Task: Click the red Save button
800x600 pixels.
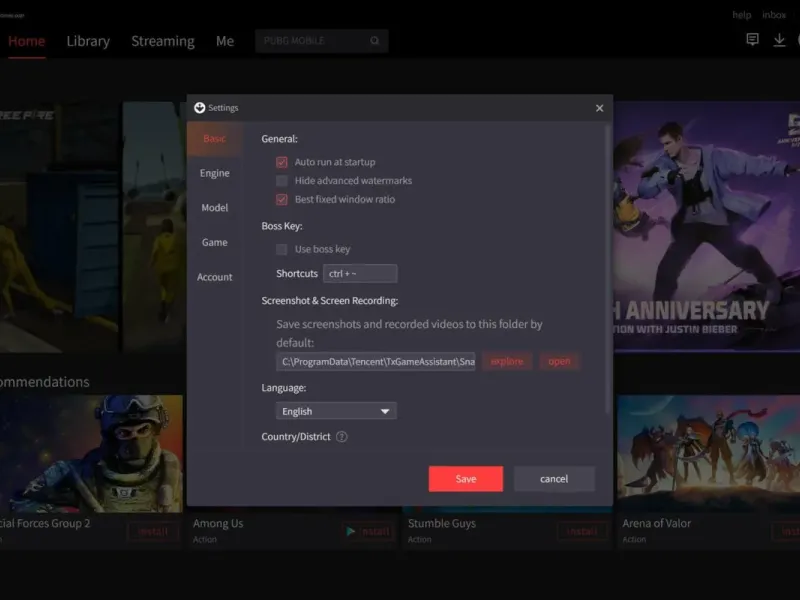Action: click(x=466, y=479)
